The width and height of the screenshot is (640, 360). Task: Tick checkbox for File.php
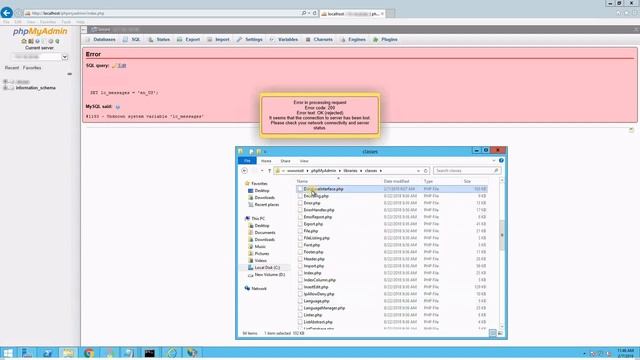point(300,231)
